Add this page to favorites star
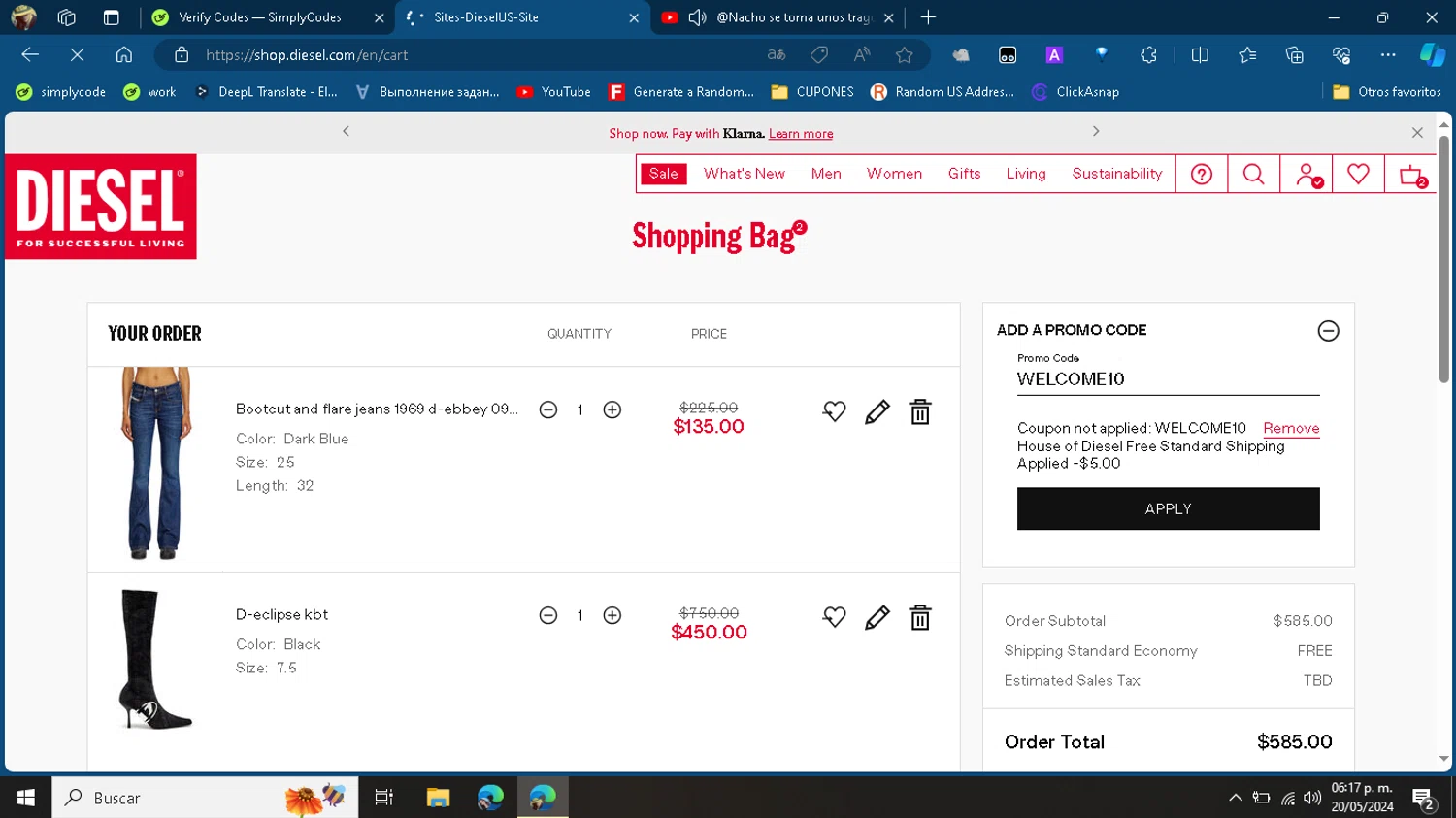The height and width of the screenshot is (818, 1456). [x=905, y=55]
